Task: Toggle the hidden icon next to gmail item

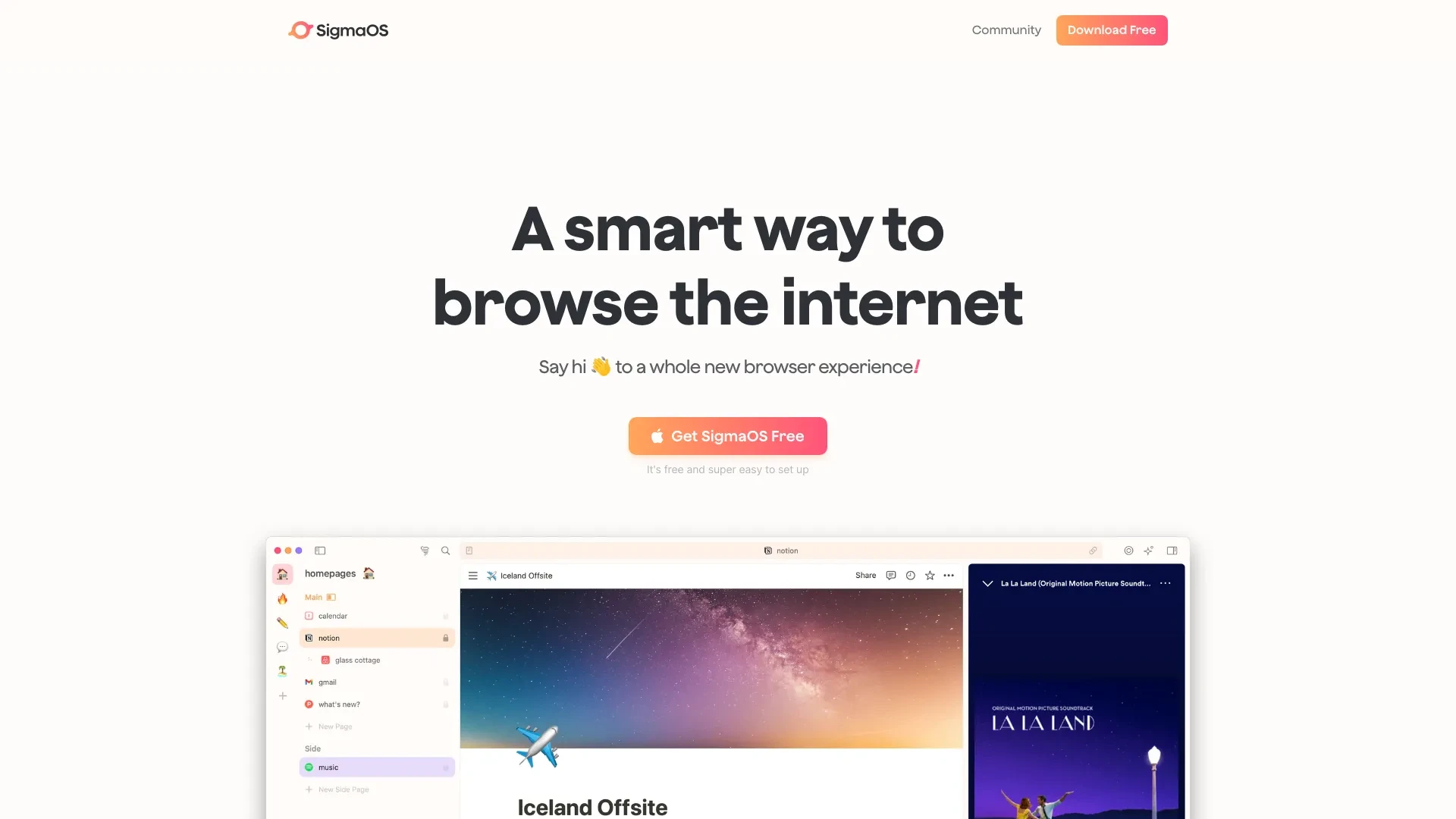Action: [446, 682]
